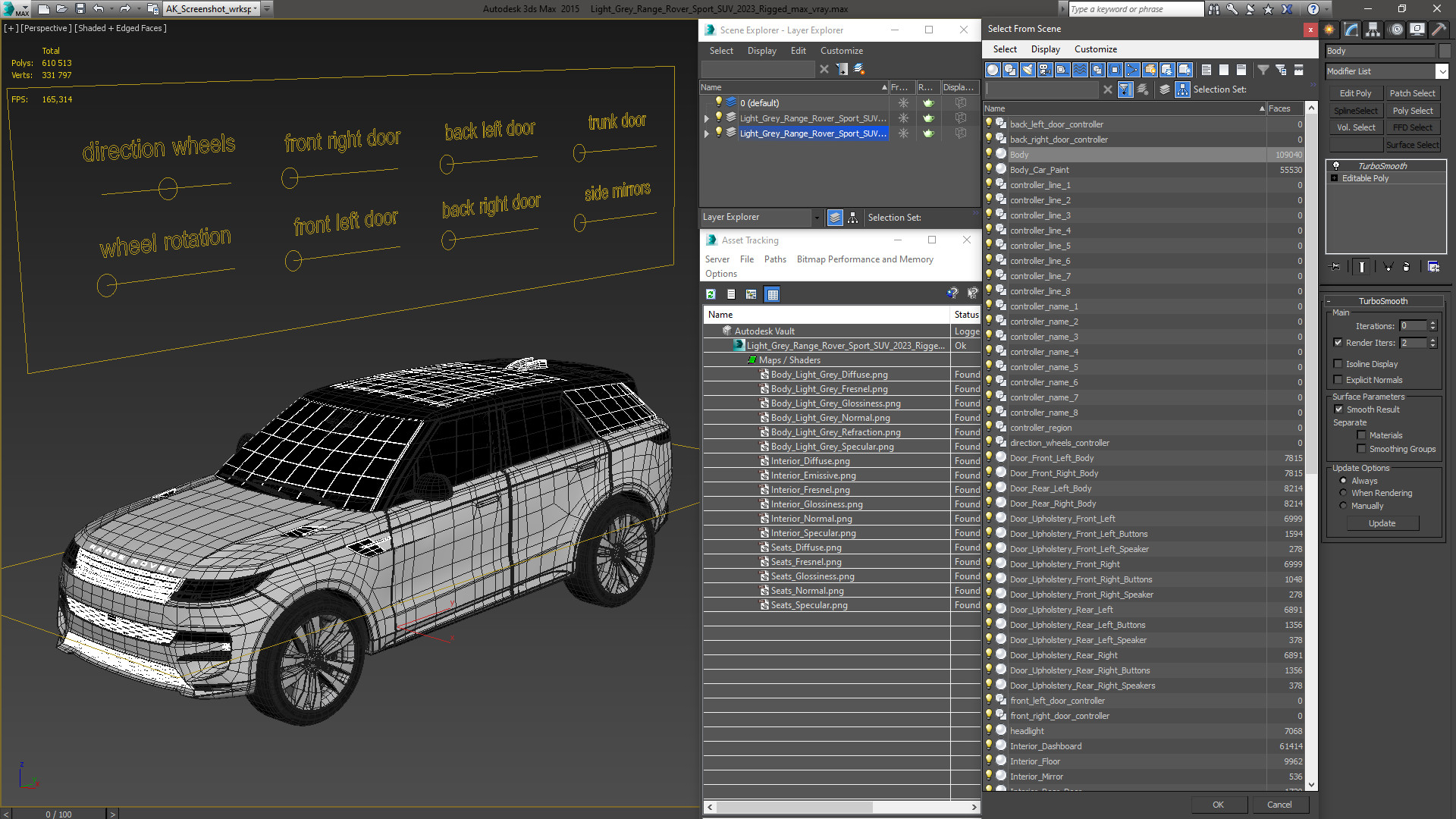The height and width of the screenshot is (819, 1456).
Task: Click the Select All list icon
Action: pos(1207,70)
